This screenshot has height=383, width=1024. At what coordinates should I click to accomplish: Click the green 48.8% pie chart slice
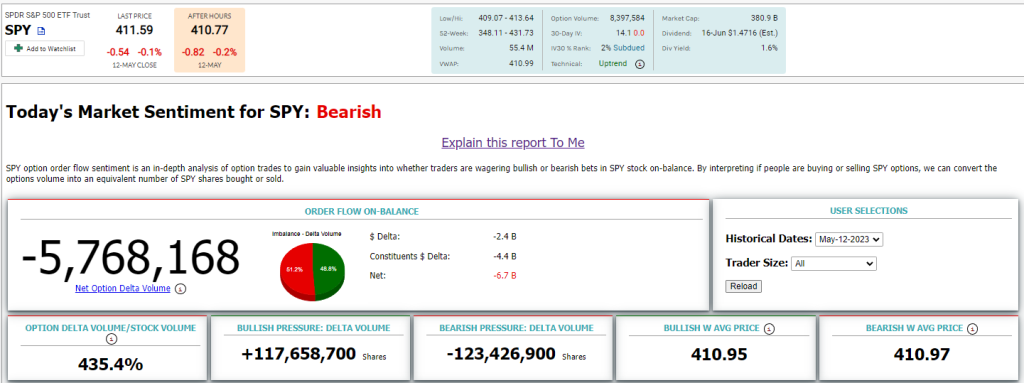tap(328, 269)
